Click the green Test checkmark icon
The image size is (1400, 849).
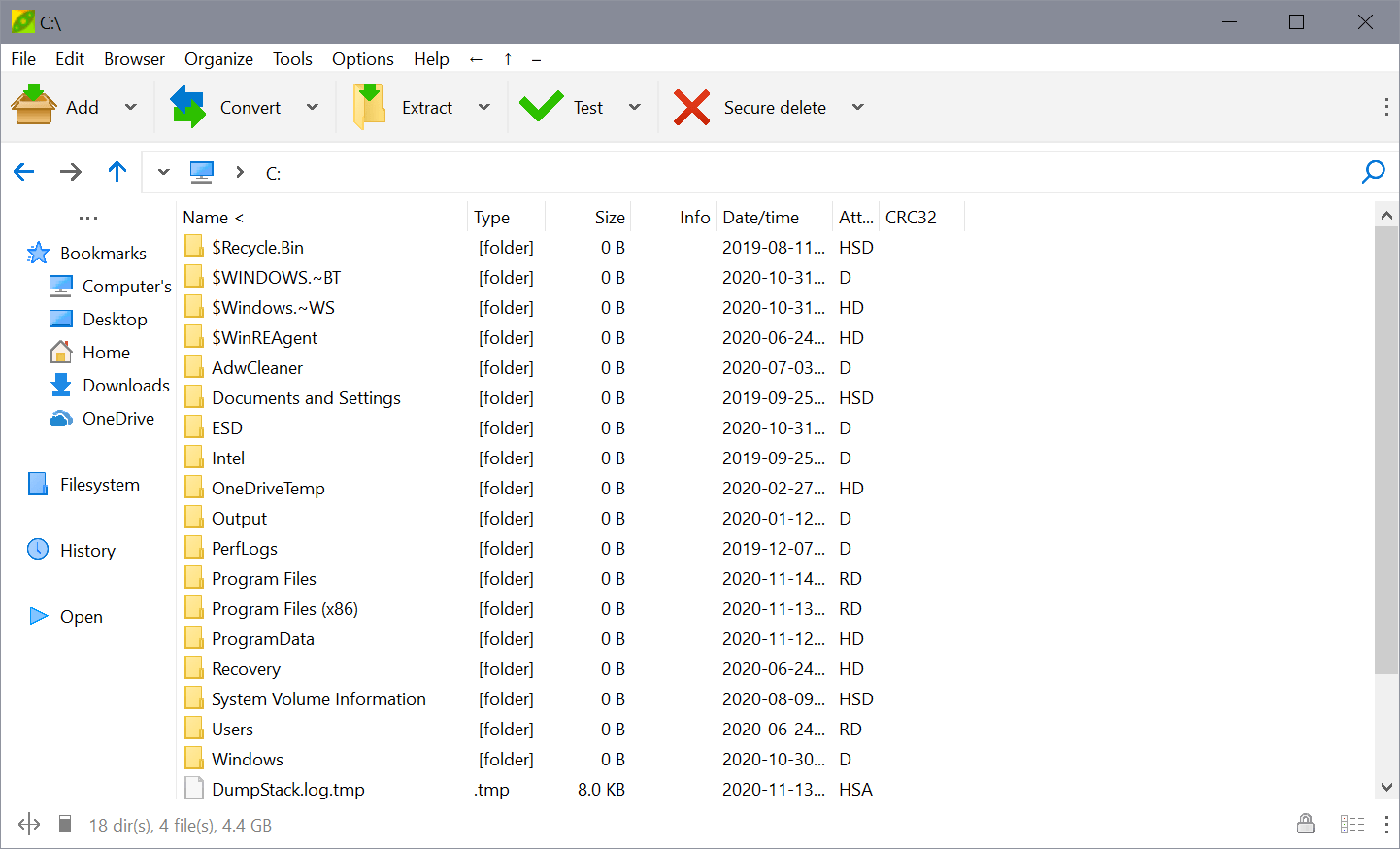point(541,106)
